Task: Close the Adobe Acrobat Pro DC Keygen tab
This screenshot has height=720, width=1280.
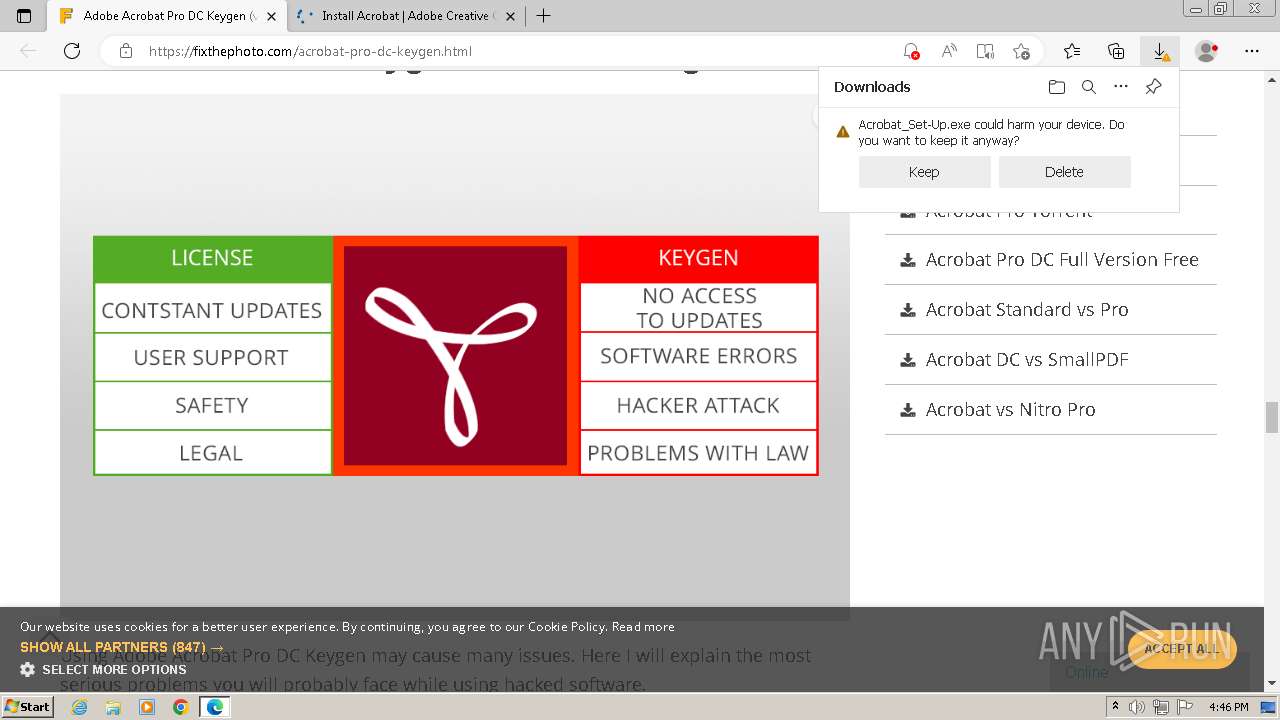Action: coord(271,16)
